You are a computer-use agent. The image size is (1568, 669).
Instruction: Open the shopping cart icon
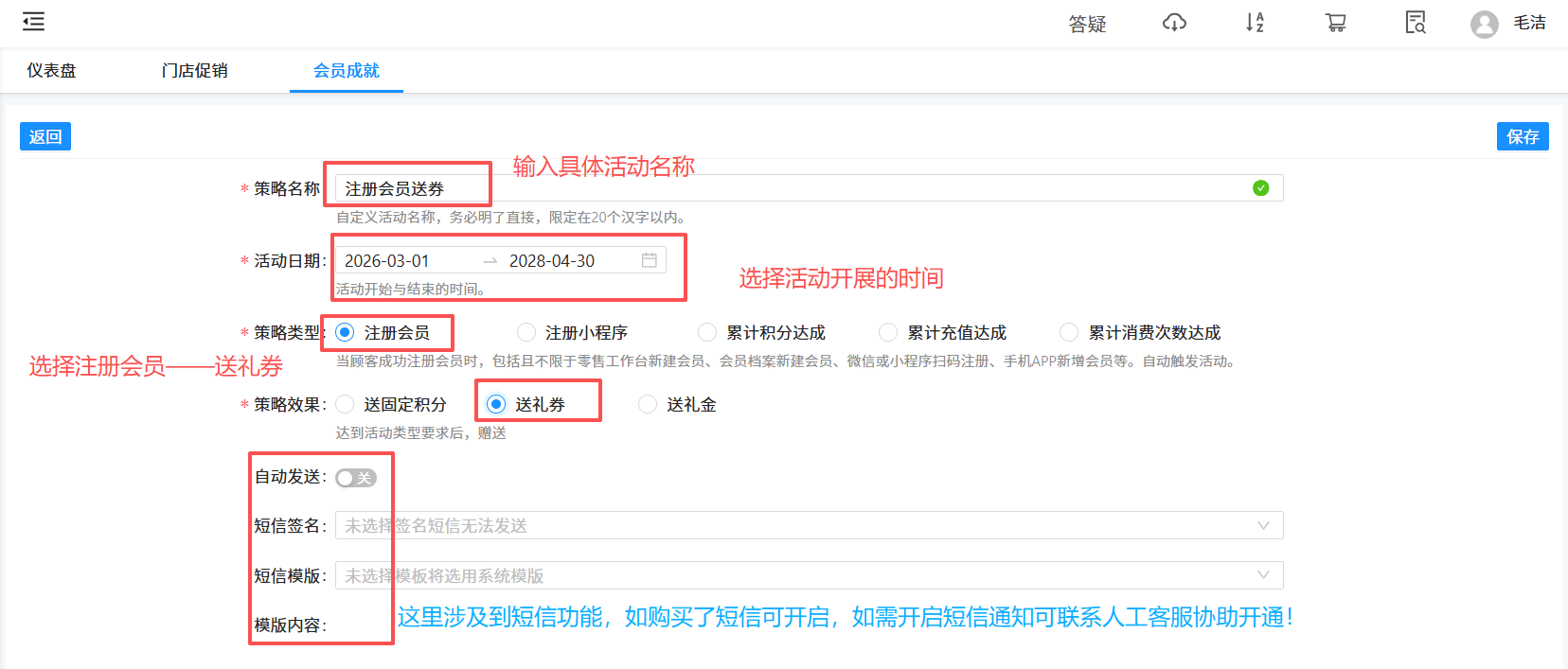pos(1335,23)
